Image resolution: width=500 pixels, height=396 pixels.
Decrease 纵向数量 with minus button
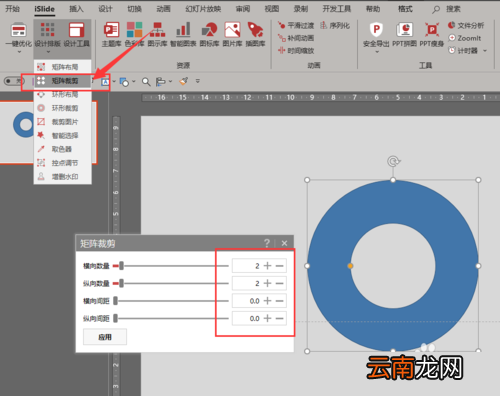tap(280, 283)
